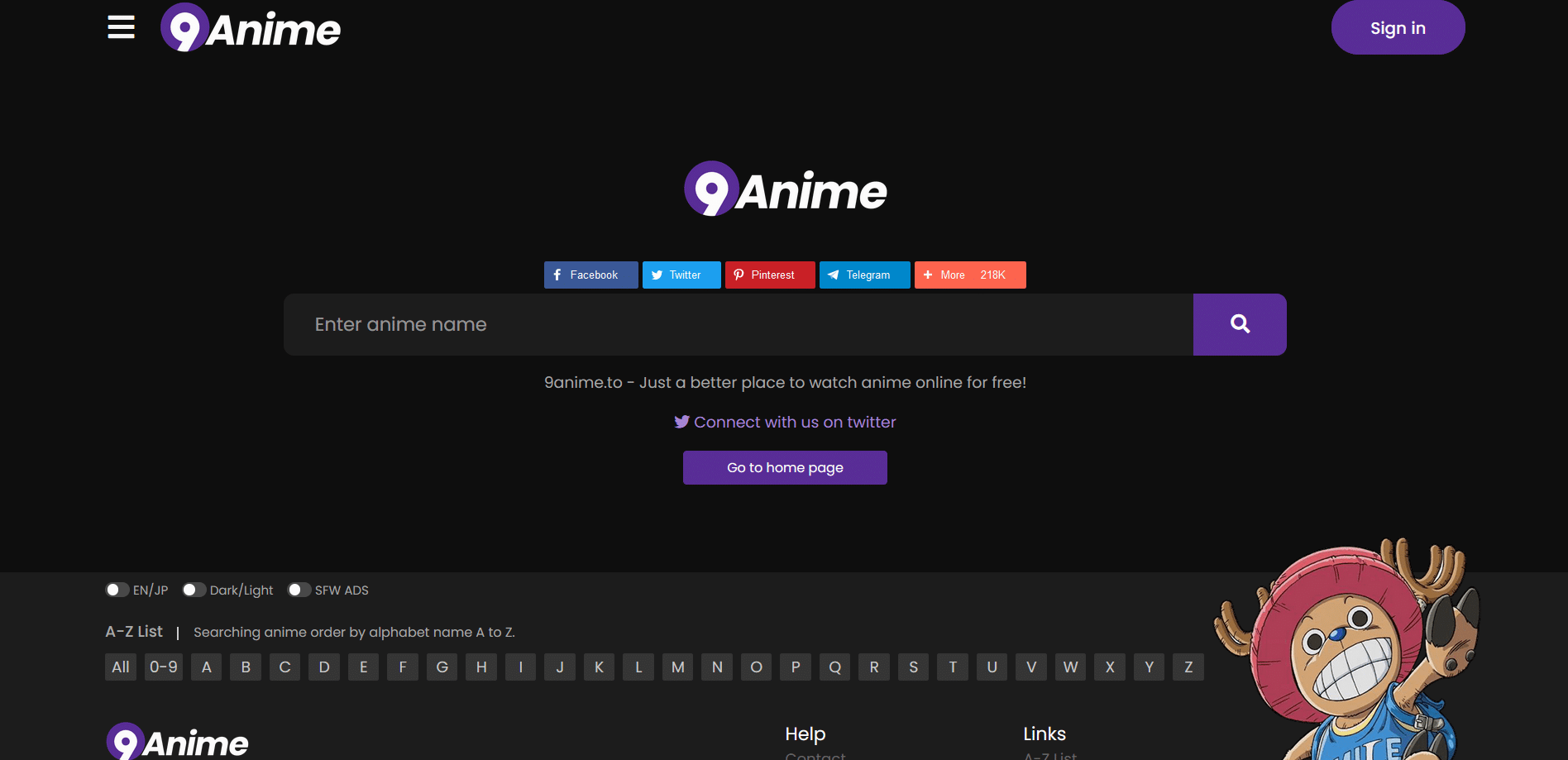The width and height of the screenshot is (1568, 760).
Task: Choose letter X filter
Action: coord(1110,667)
